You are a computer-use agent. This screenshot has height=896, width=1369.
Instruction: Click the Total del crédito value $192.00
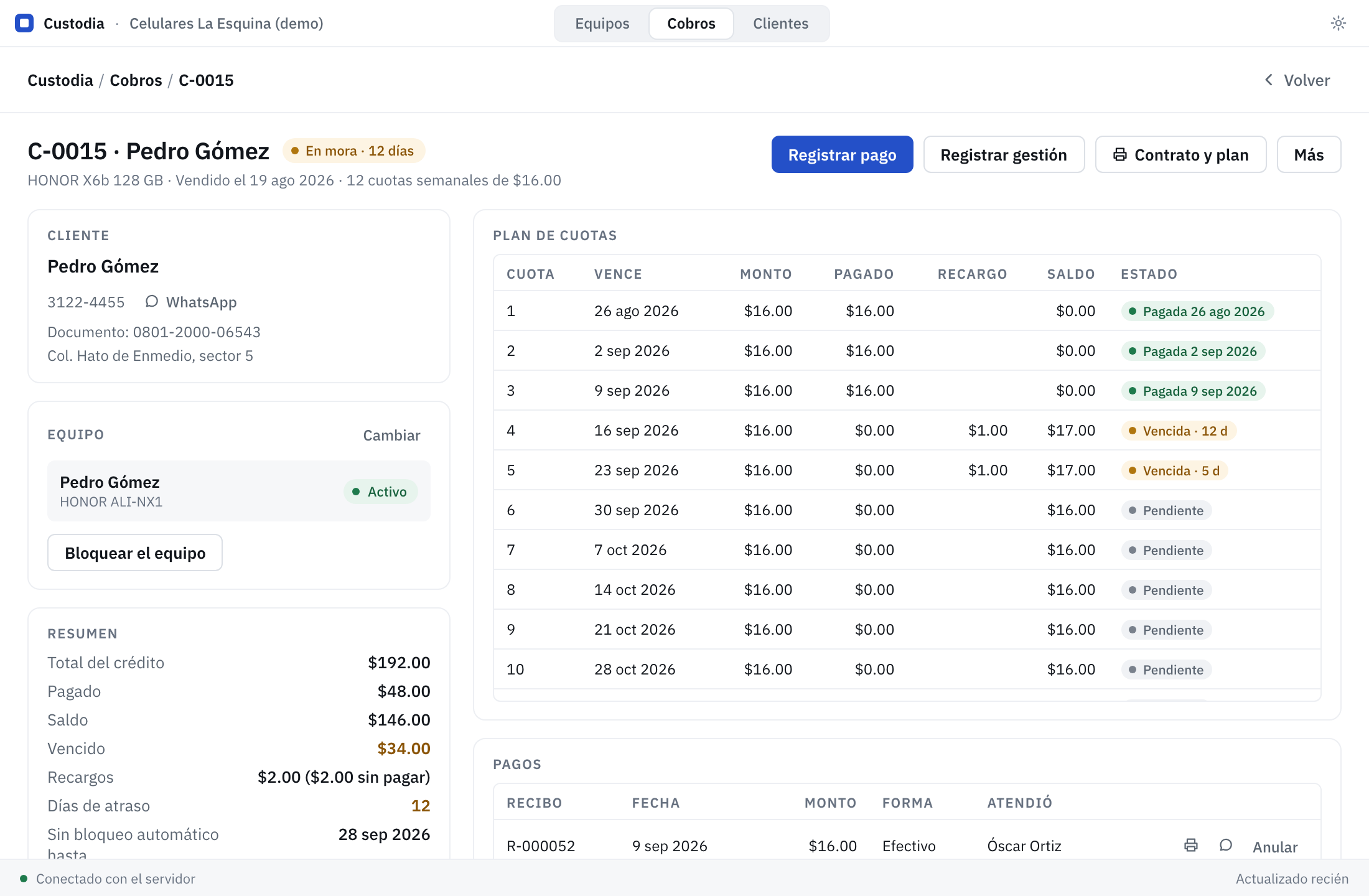pos(399,662)
